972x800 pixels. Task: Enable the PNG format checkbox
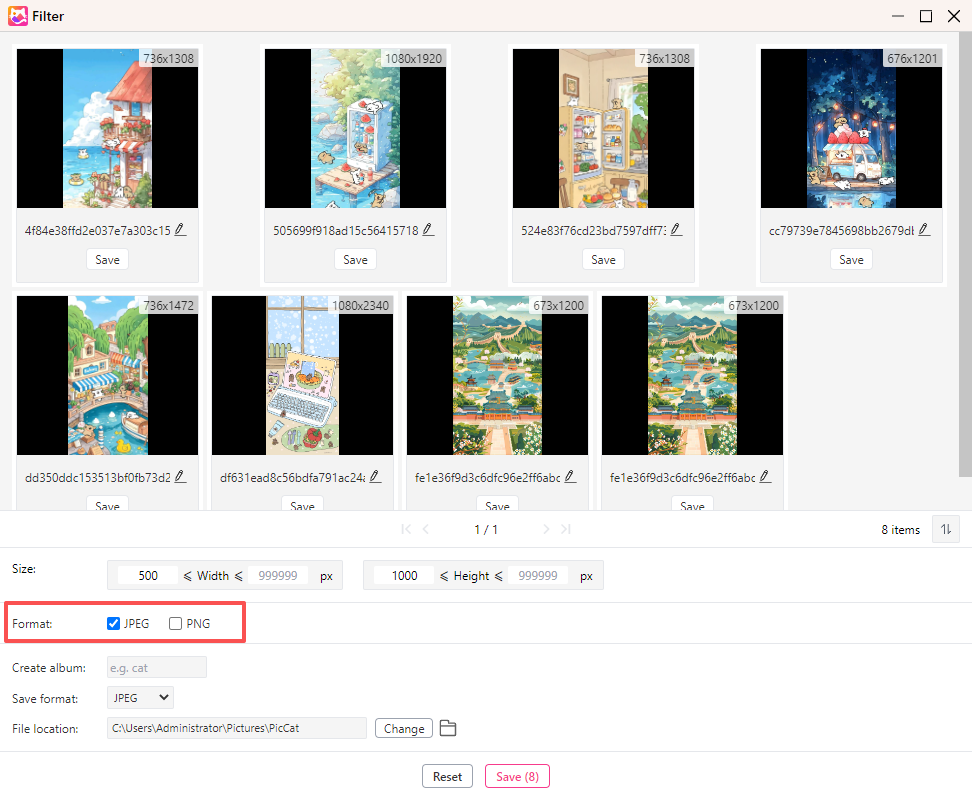[175, 623]
